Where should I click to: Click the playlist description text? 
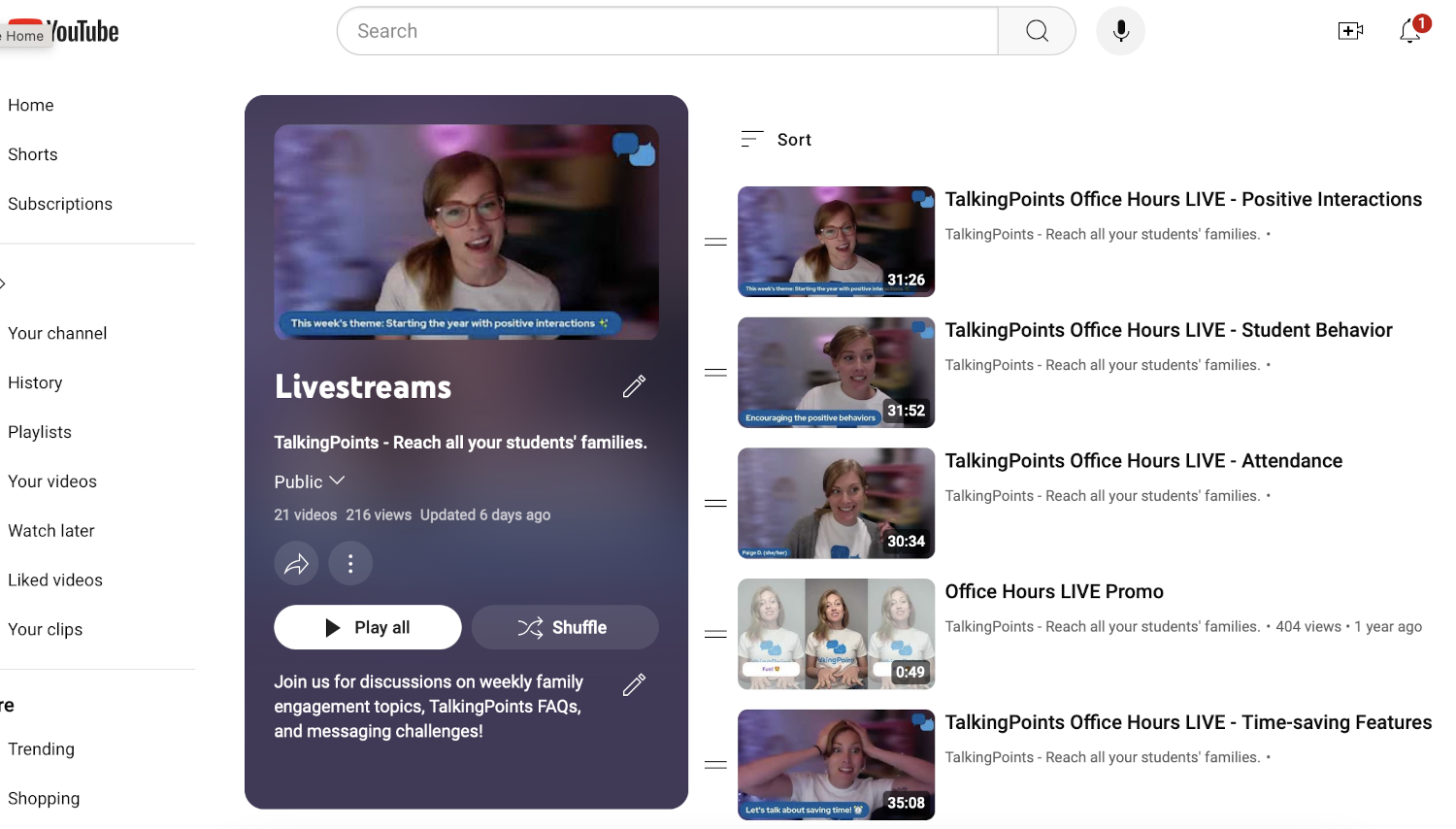tap(428, 707)
